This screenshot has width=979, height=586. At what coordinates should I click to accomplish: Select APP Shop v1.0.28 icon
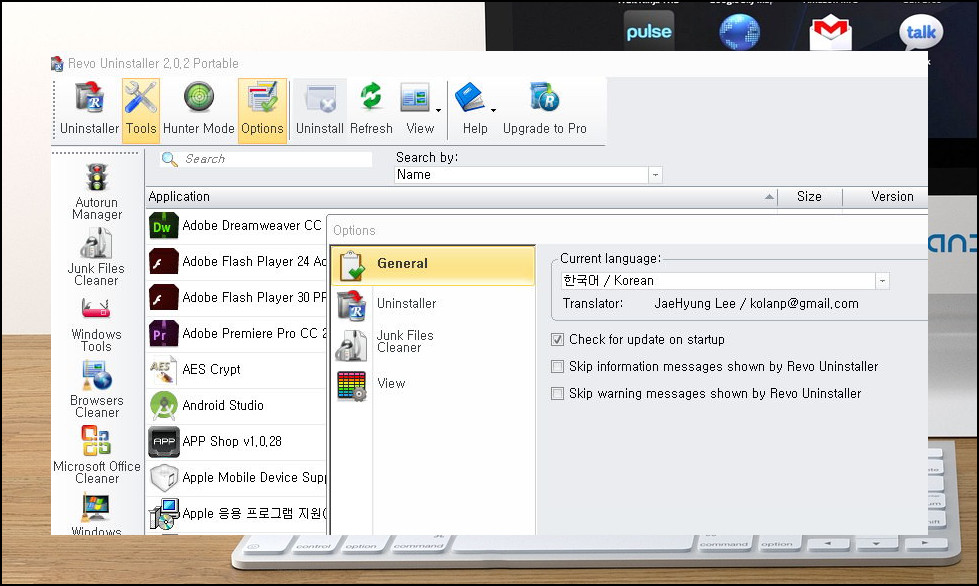point(164,442)
